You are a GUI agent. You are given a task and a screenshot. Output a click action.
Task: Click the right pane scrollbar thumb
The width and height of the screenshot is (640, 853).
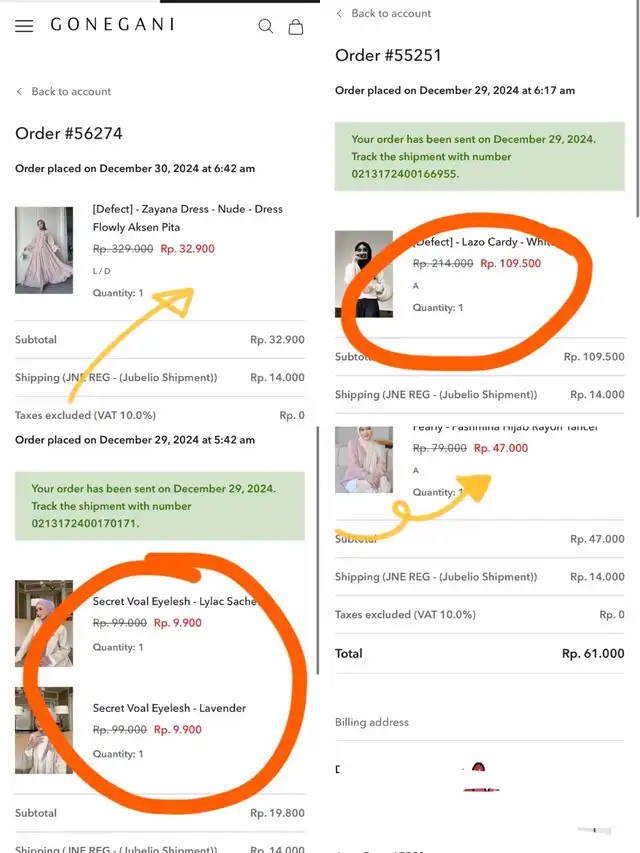[638, 109]
